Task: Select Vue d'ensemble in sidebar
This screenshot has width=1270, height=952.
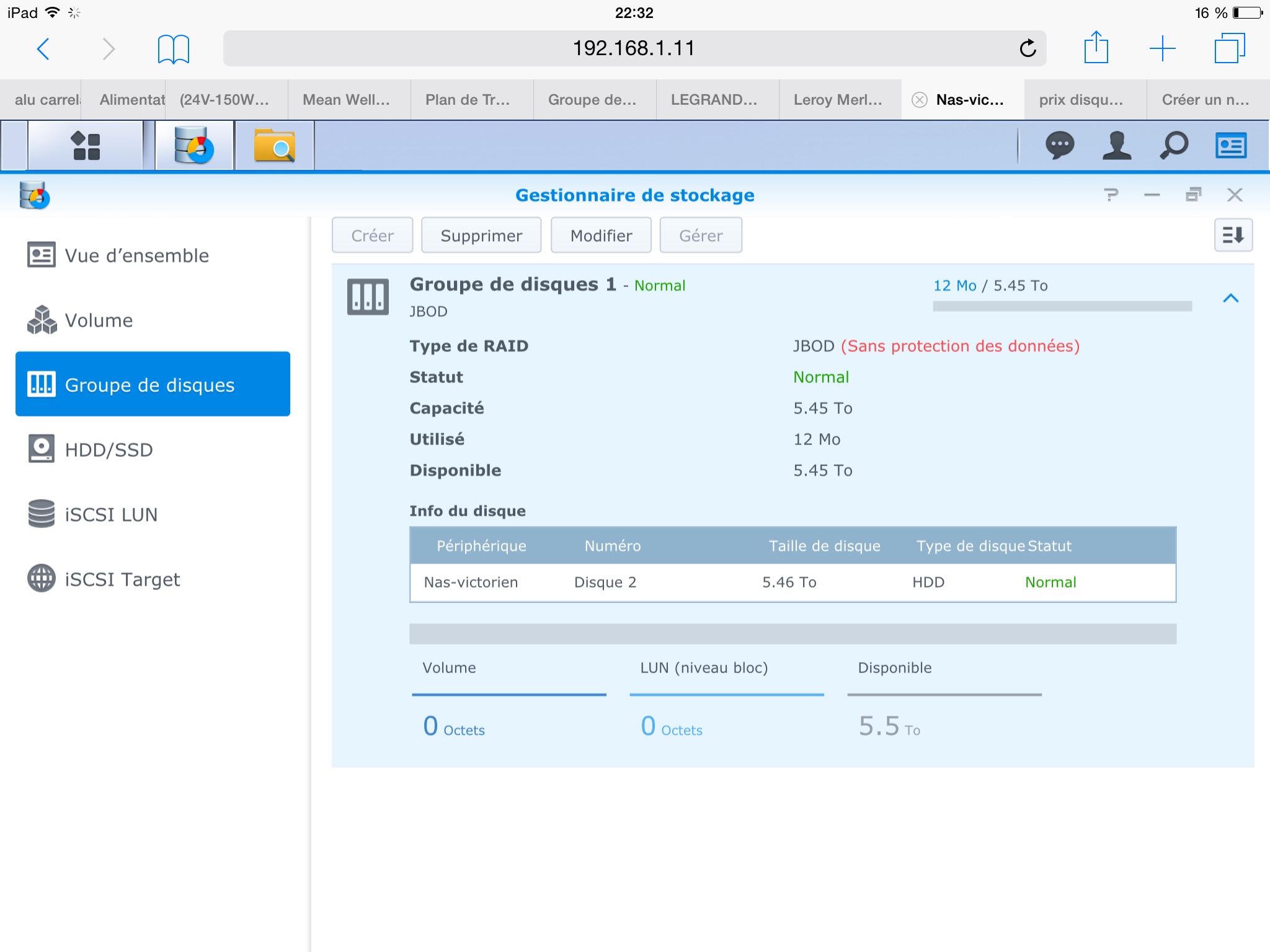Action: (x=136, y=255)
